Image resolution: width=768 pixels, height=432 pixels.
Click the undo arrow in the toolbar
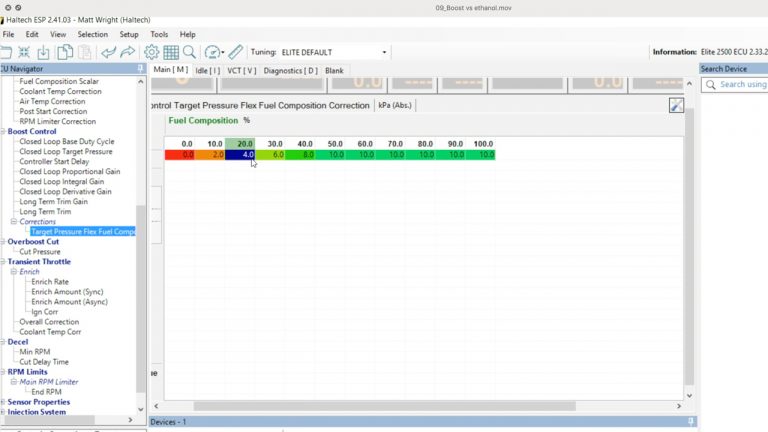[109, 52]
